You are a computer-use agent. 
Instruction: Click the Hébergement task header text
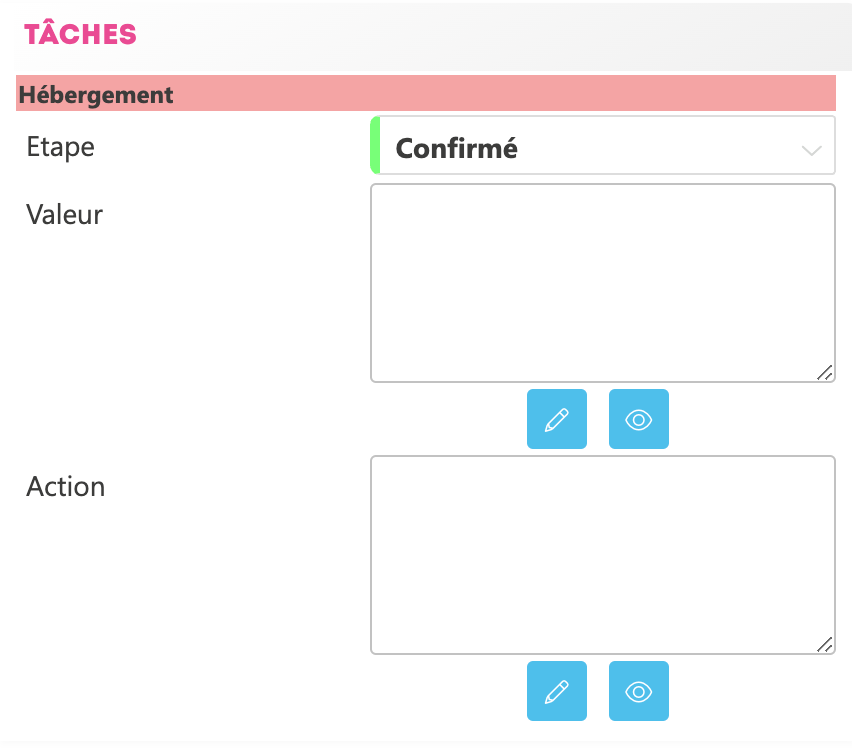[x=96, y=95]
